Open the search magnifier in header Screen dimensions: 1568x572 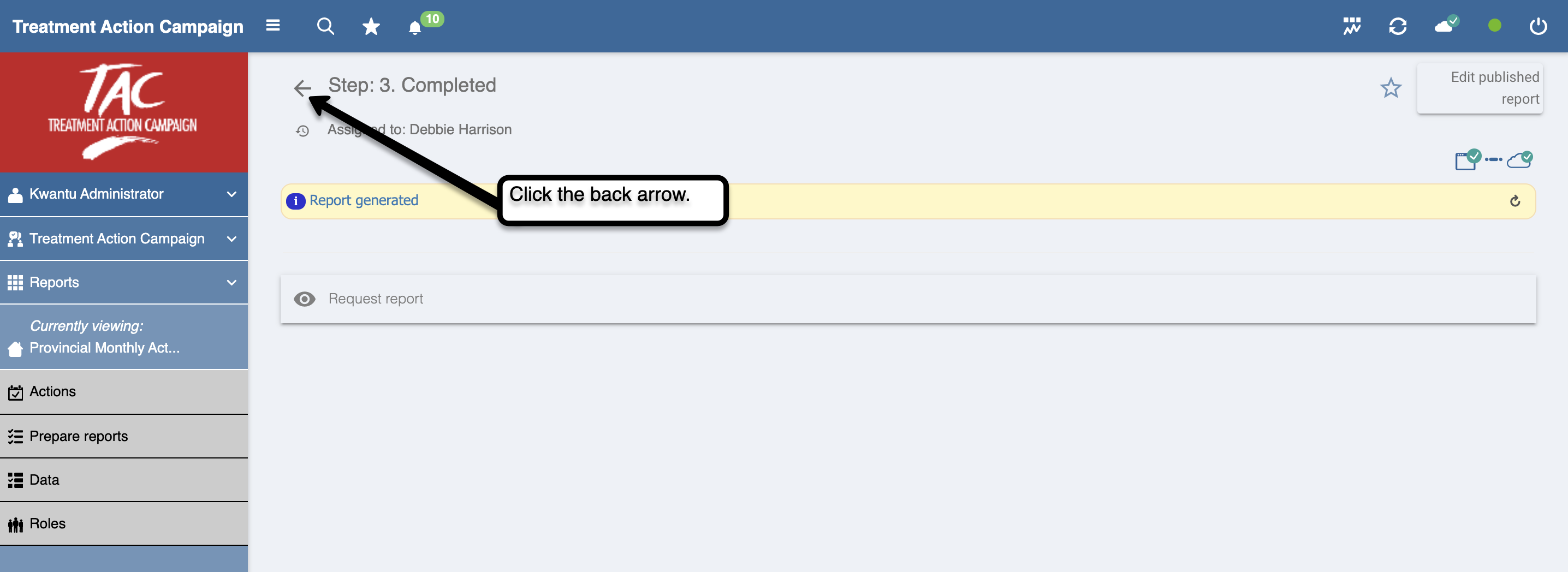coord(325,26)
